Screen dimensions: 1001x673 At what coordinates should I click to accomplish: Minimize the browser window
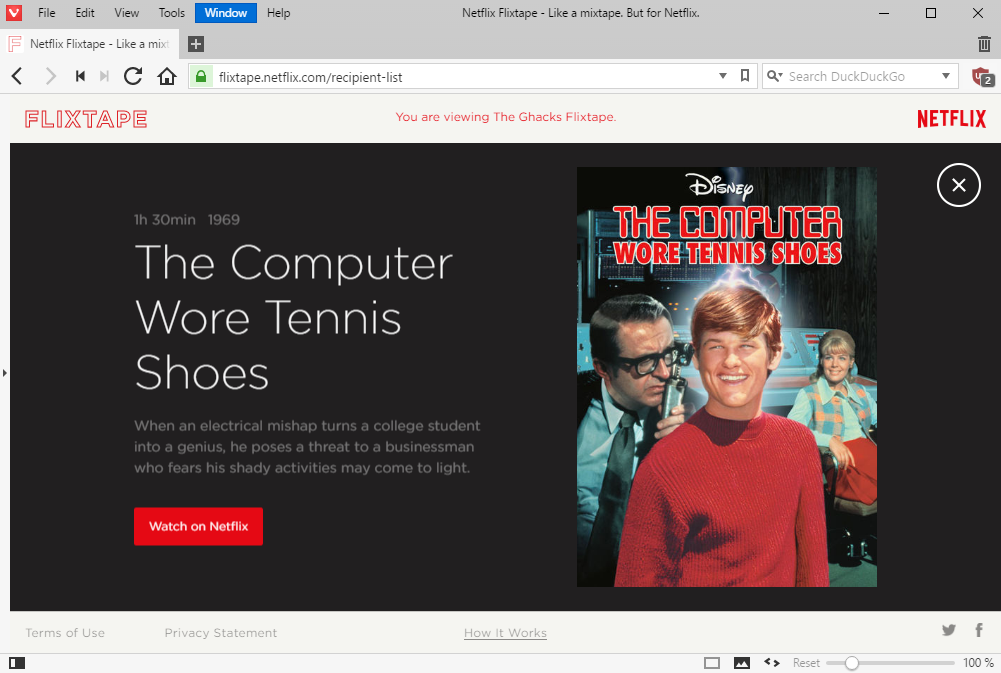pos(884,13)
